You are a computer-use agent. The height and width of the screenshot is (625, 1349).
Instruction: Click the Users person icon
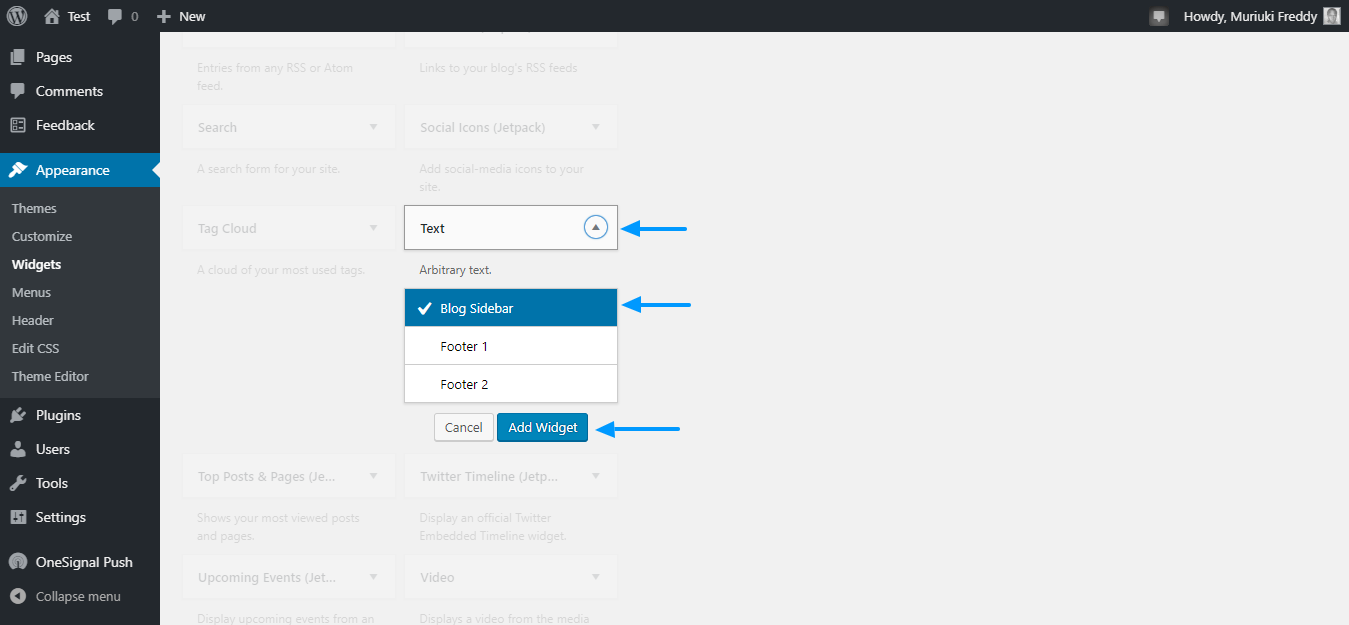point(18,449)
